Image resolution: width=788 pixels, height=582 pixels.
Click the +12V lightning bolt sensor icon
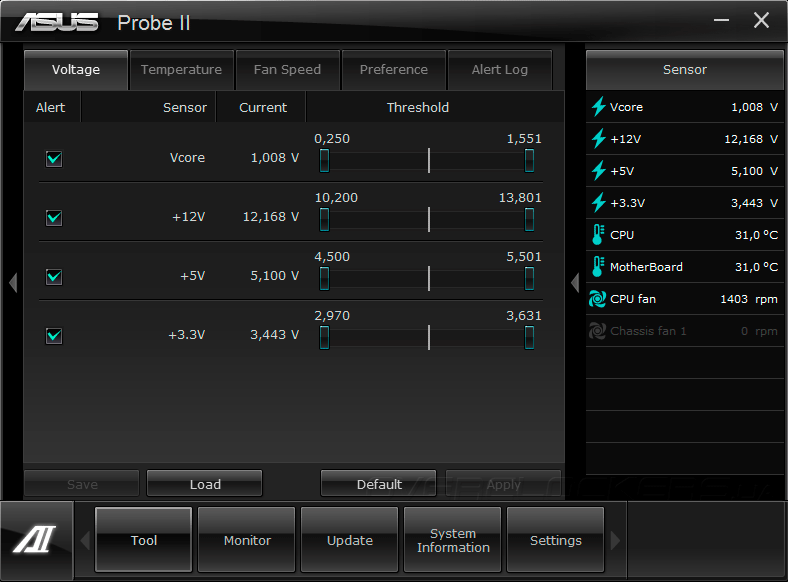[598, 139]
